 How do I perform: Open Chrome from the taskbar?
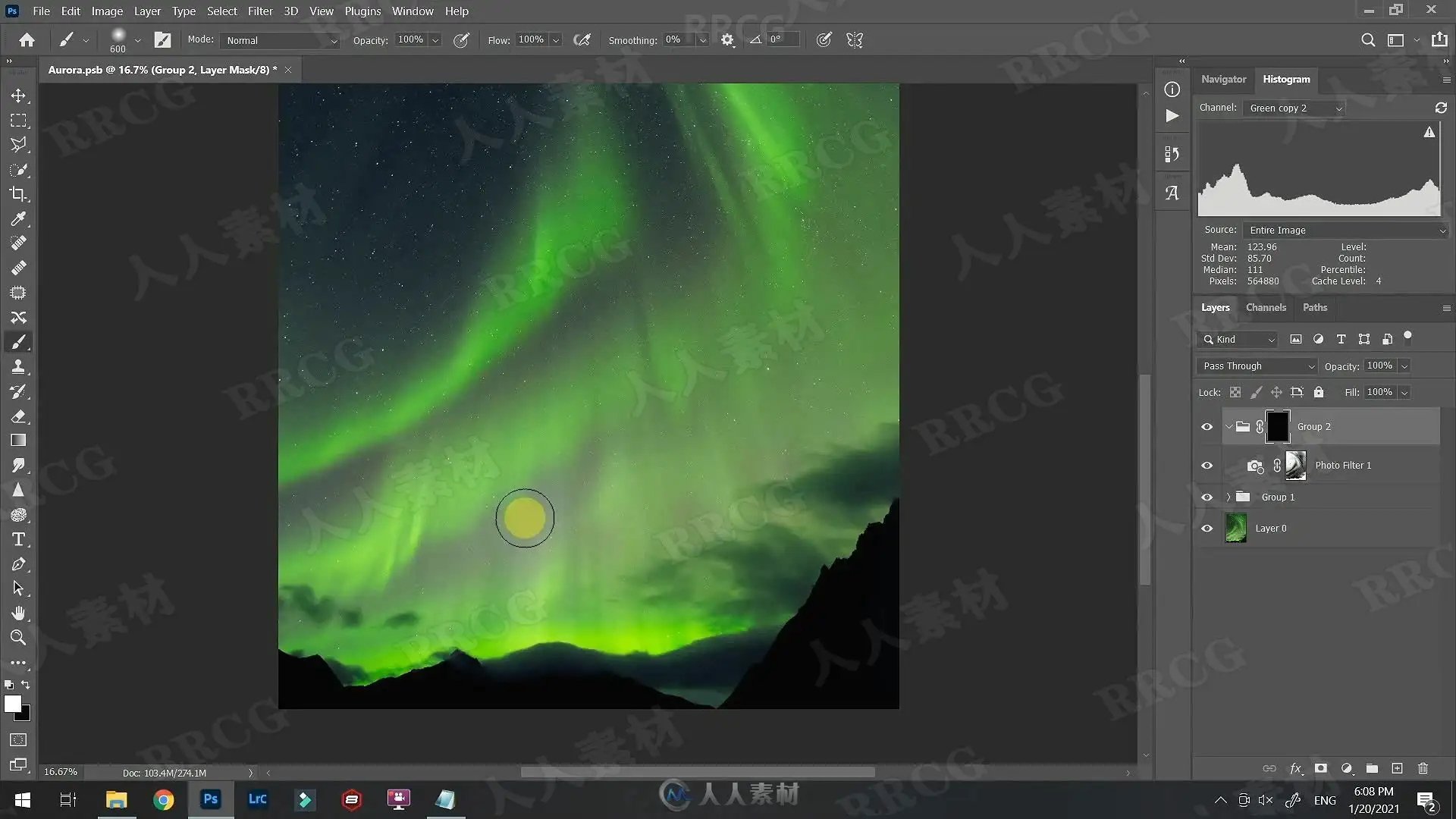tap(163, 799)
